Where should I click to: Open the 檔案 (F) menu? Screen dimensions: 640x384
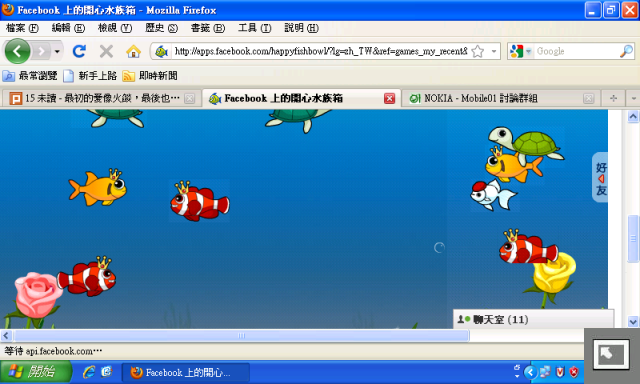point(22,28)
